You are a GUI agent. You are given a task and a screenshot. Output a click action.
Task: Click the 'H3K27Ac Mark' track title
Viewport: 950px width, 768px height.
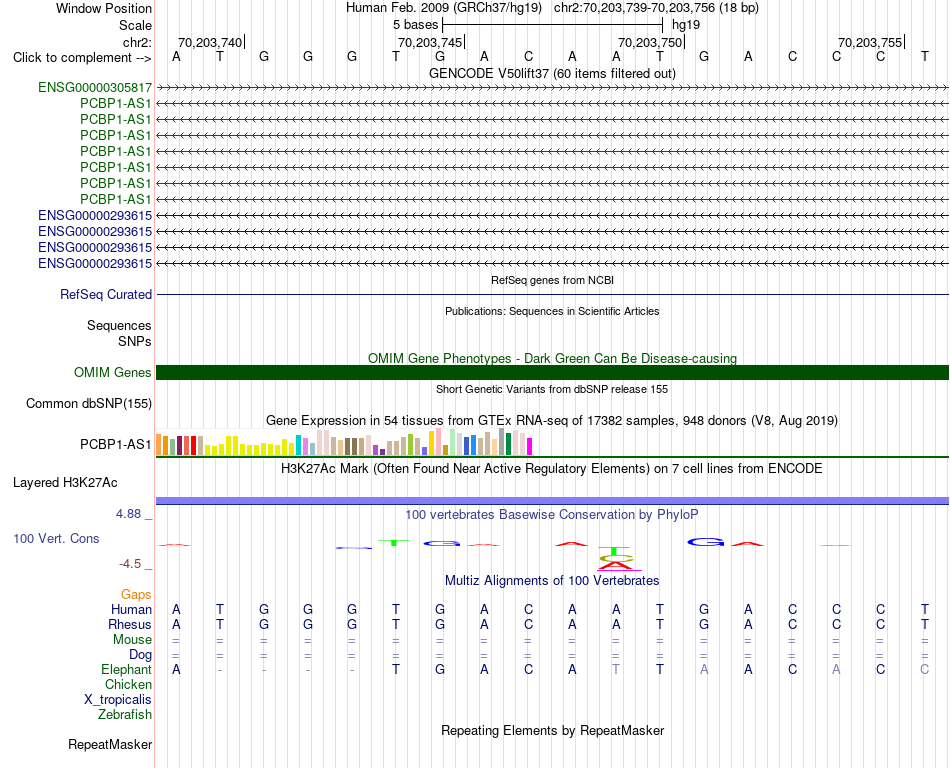(552, 468)
